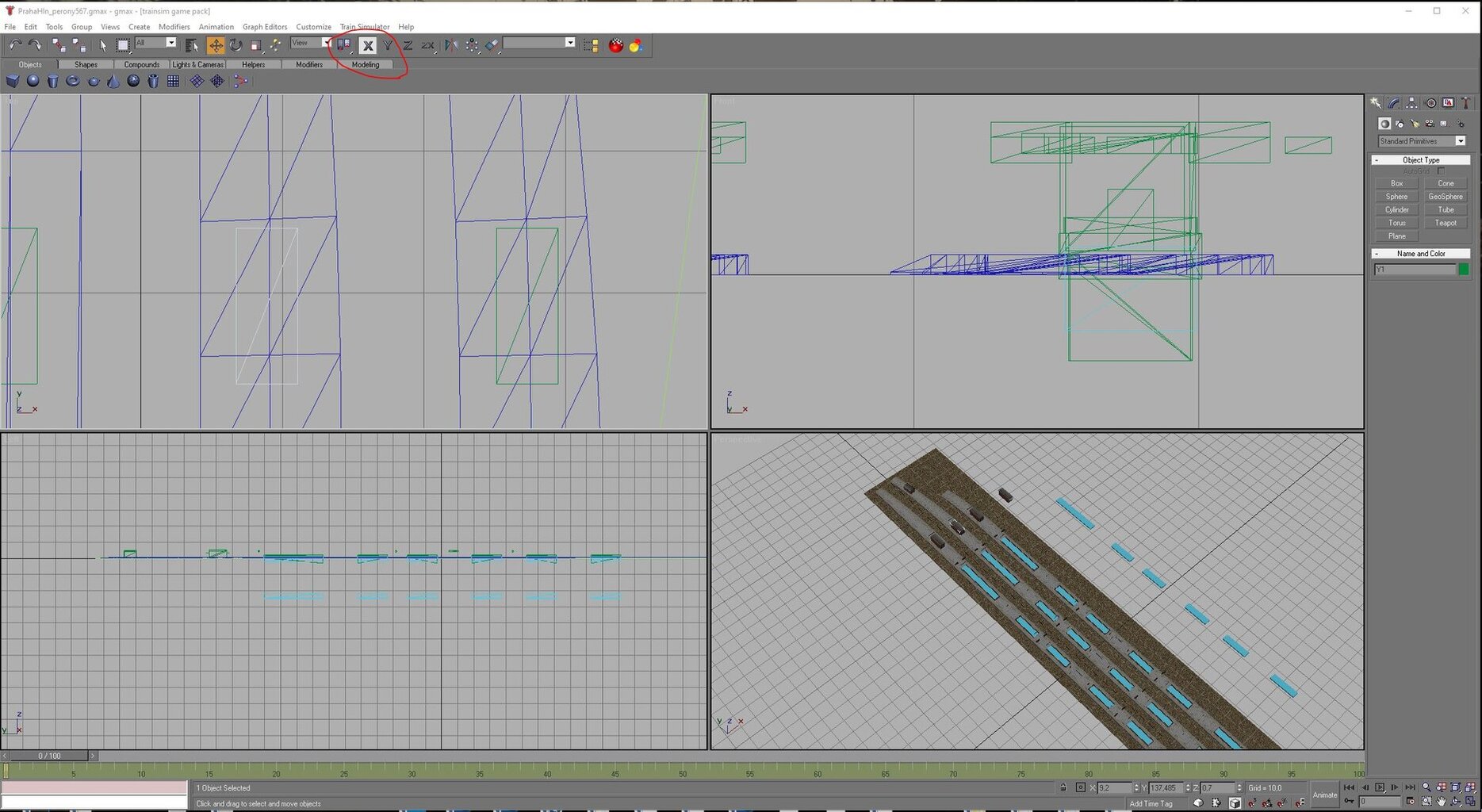Select the Lights category icon in Create panel
1482x812 pixels.
pos(1415,124)
